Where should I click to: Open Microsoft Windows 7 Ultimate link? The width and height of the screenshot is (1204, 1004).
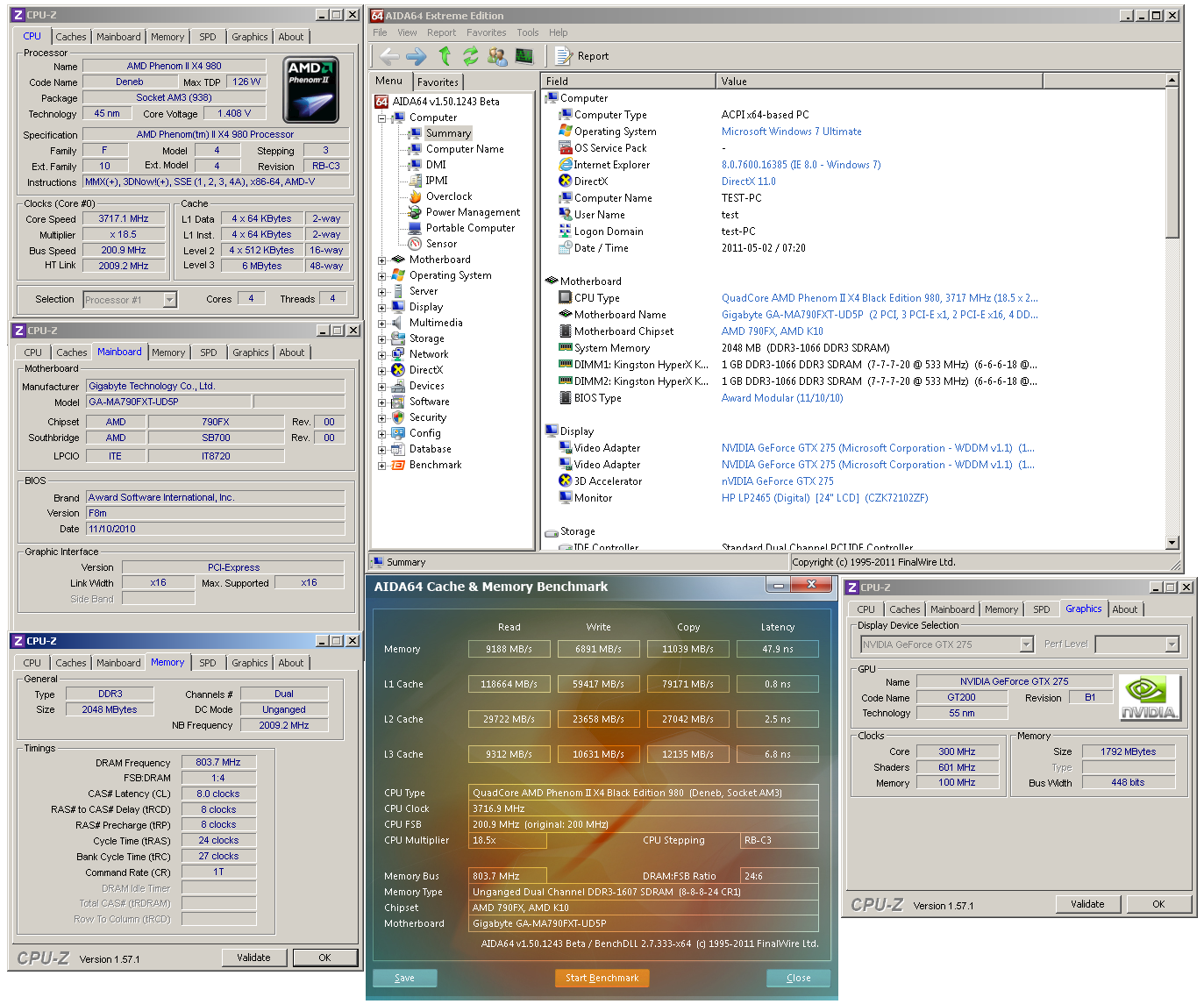point(791,132)
